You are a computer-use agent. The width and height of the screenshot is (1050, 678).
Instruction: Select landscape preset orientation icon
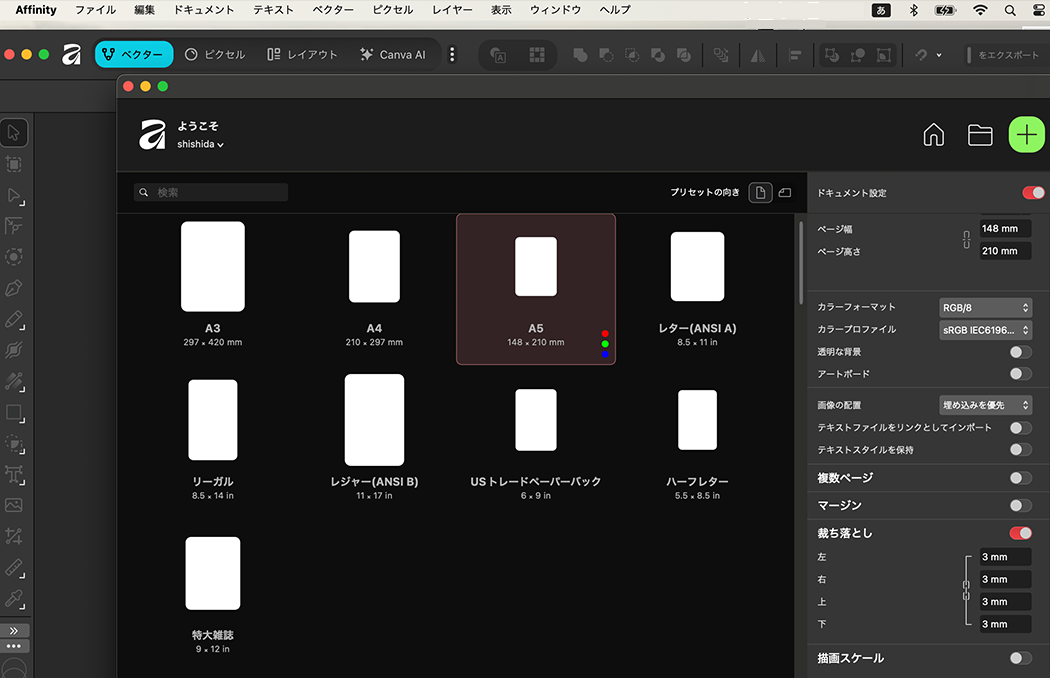pyautogui.click(x=785, y=192)
